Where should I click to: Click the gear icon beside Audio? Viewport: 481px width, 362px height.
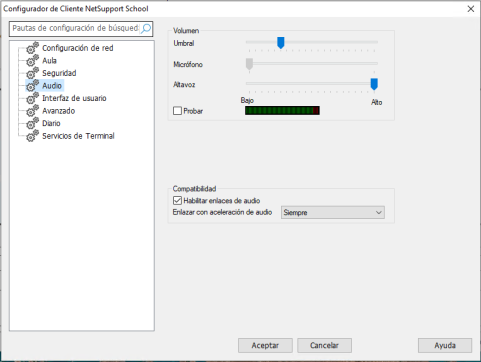click(33, 86)
